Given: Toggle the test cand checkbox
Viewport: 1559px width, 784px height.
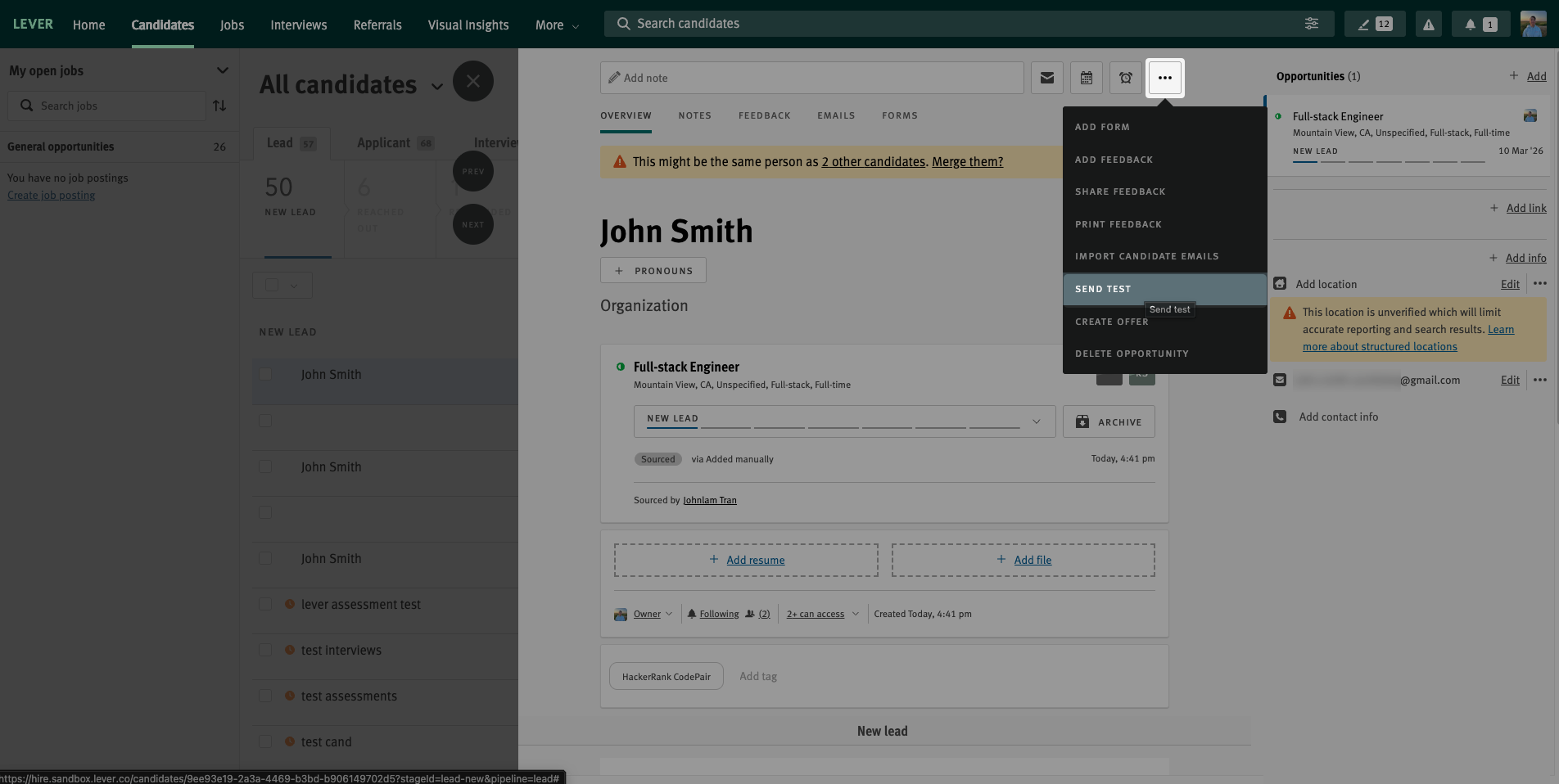Looking at the screenshot, I should coord(265,741).
